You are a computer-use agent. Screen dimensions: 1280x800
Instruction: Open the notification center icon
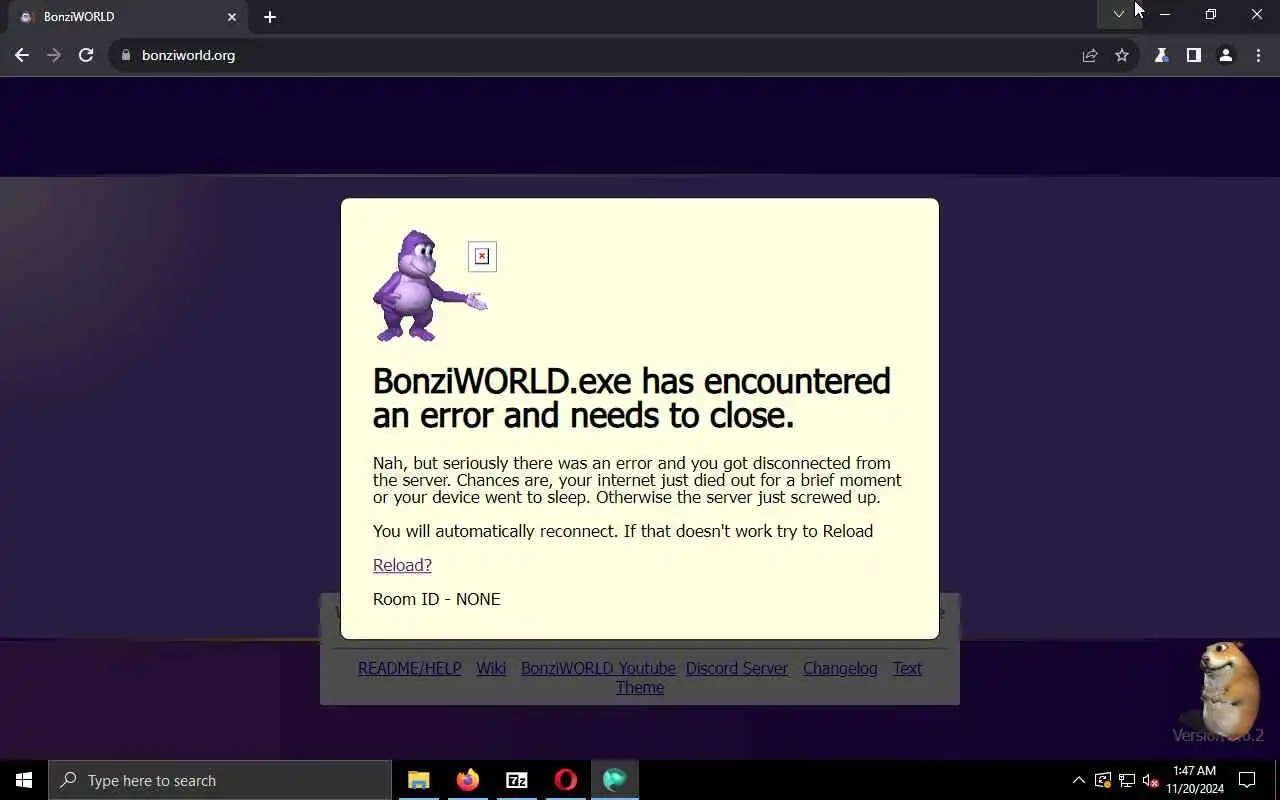click(1247, 780)
